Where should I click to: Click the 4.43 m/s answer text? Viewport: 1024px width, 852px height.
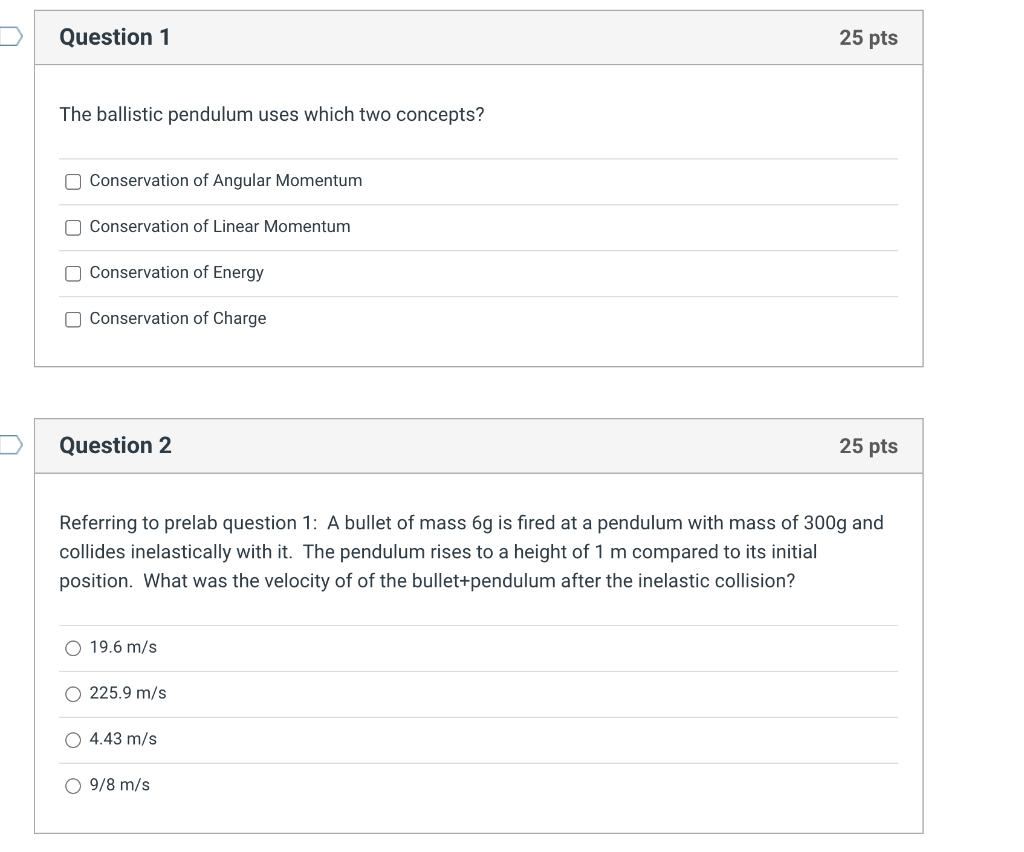coord(123,739)
